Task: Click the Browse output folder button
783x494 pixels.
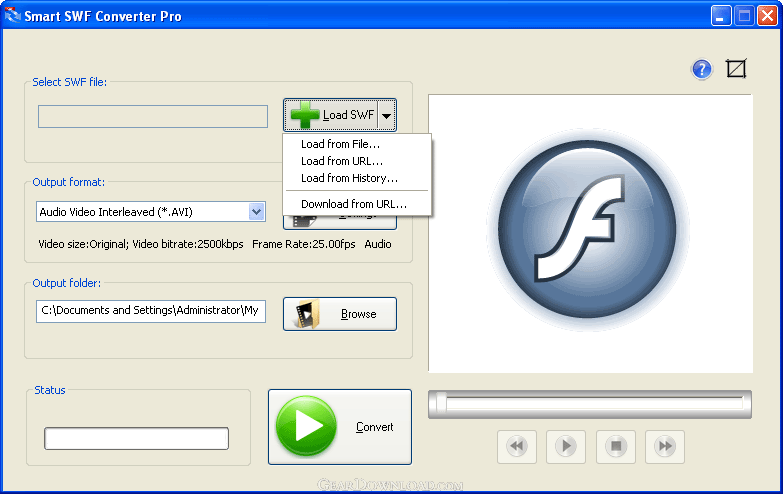Action: point(340,314)
